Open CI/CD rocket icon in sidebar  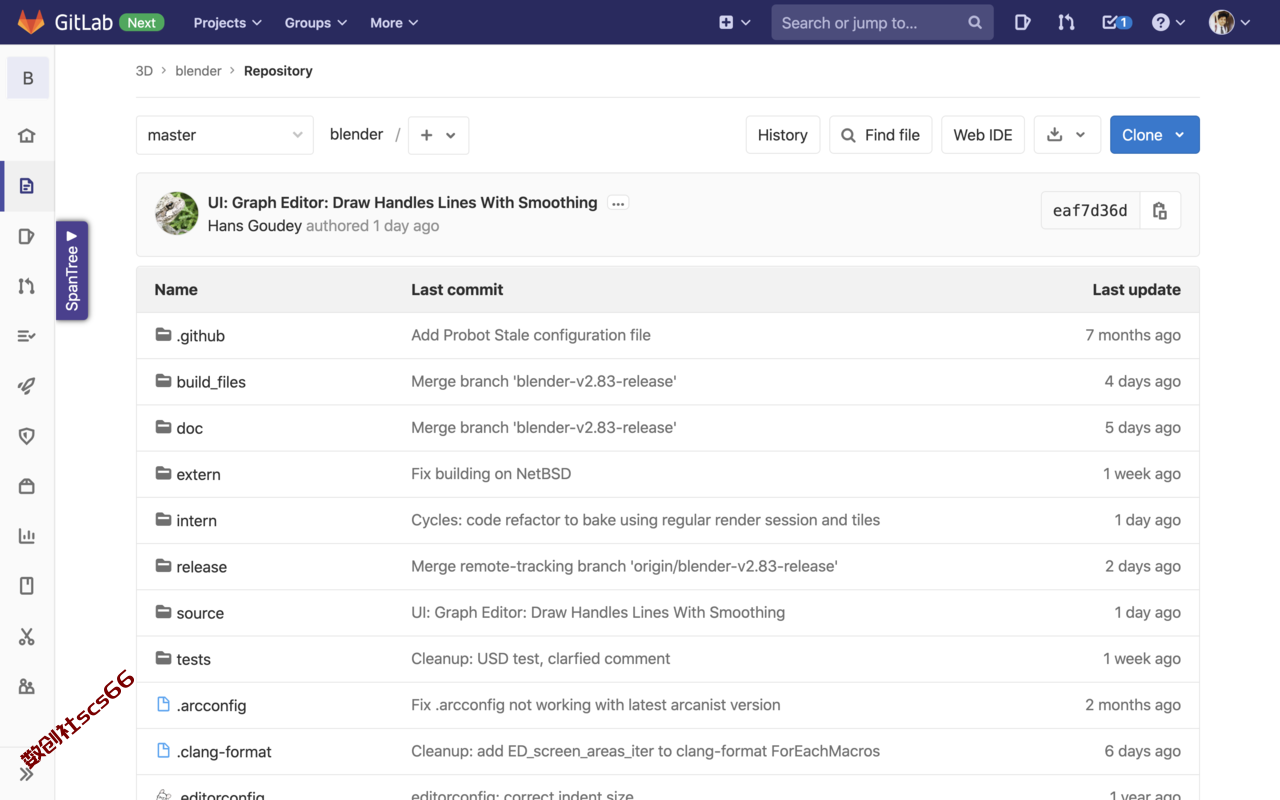point(27,386)
